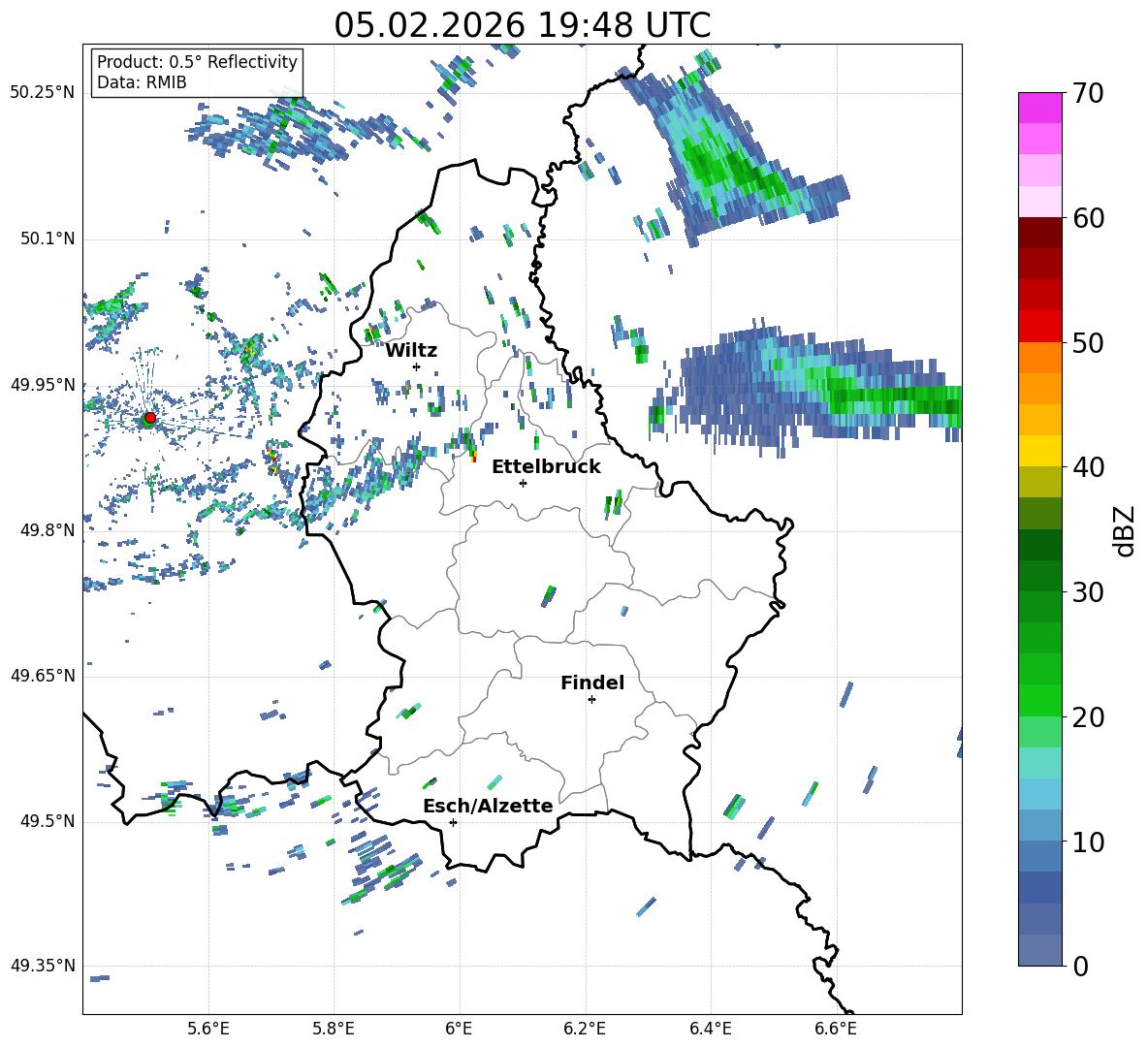
Task: Click the 6.2°E longitude label
Action: coord(585,1030)
